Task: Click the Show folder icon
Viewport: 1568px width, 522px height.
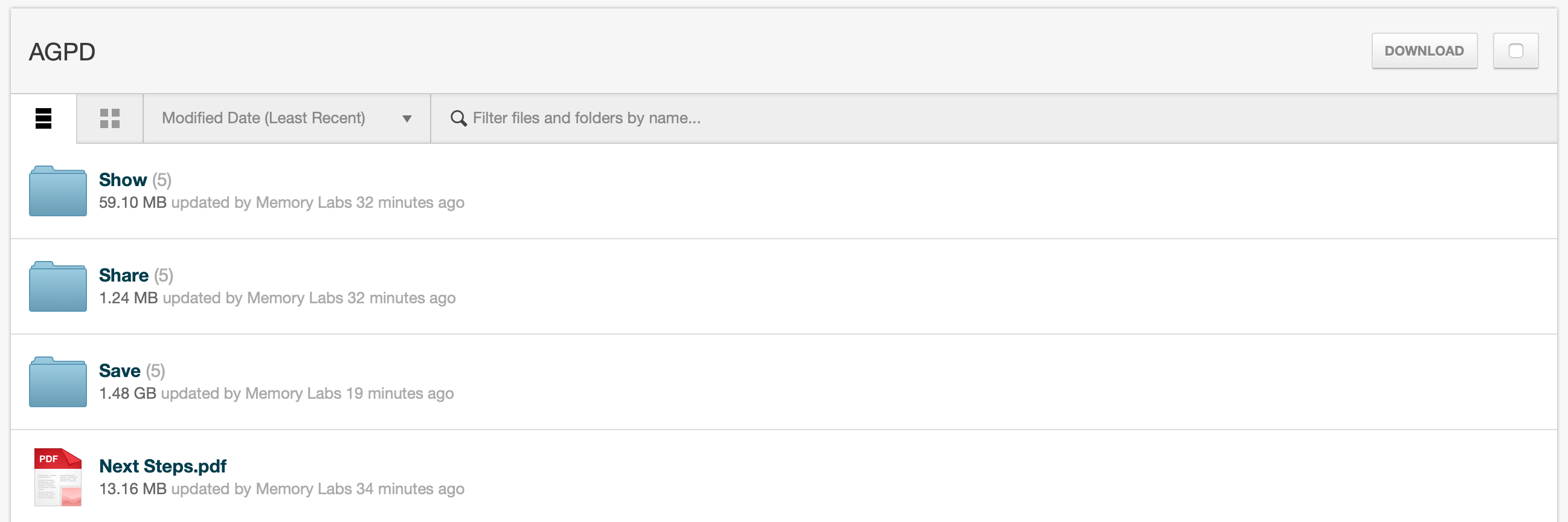Action: (58, 192)
